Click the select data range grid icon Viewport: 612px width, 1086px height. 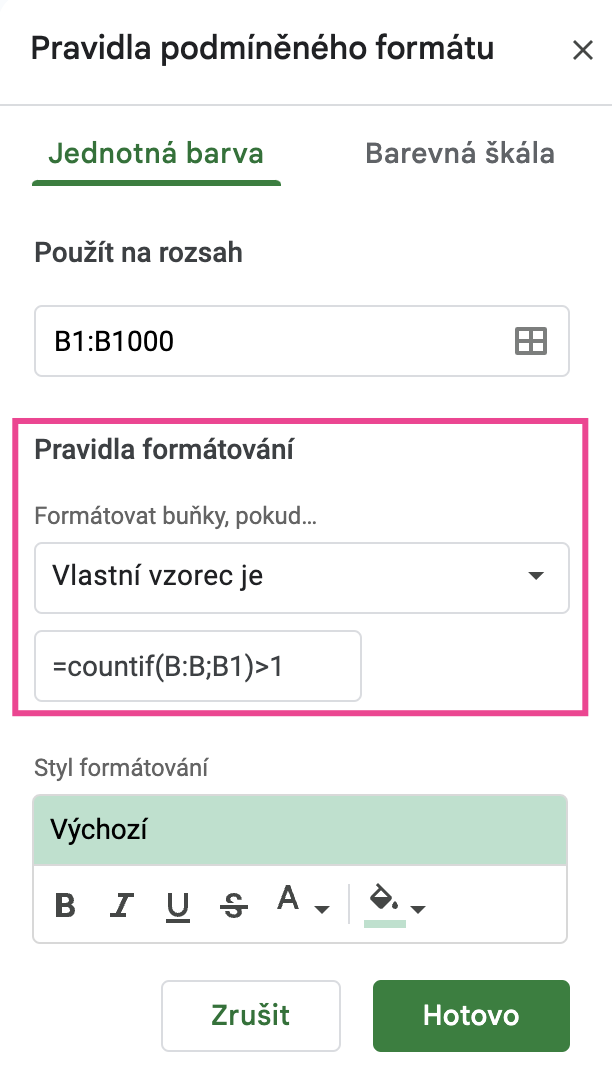point(531,341)
